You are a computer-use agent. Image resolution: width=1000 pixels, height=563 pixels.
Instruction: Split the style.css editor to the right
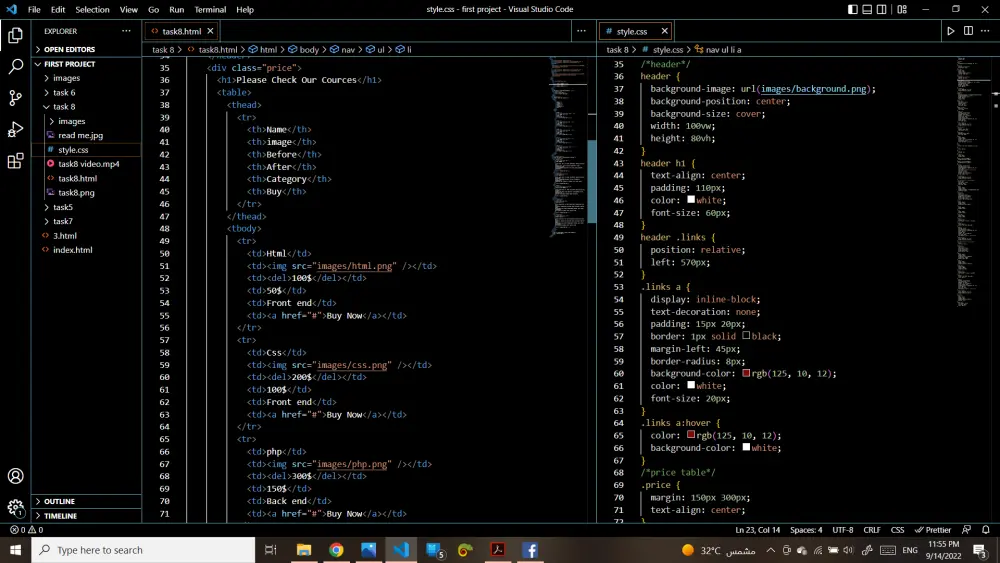pos(968,31)
